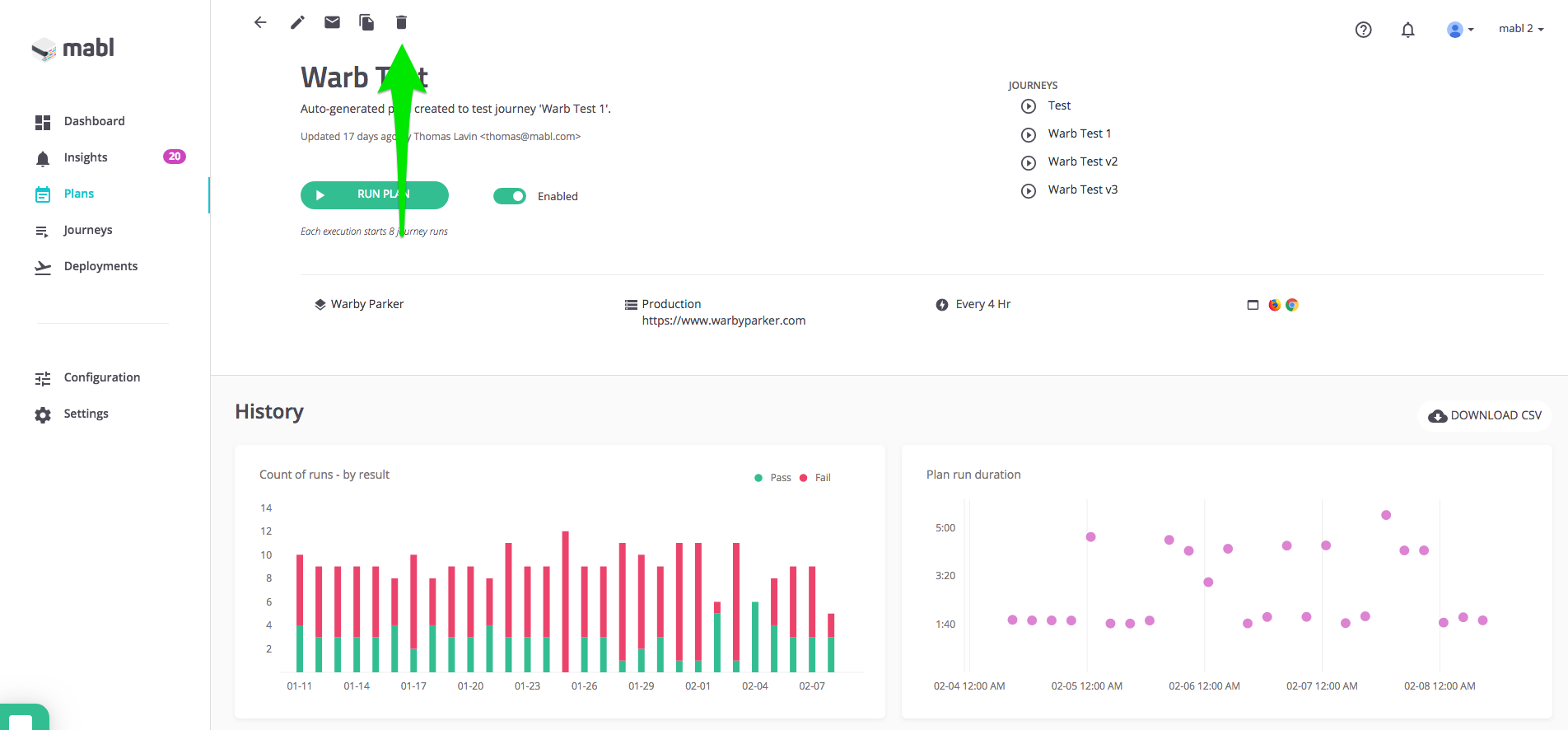Delete the plan with the trash icon
This screenshot has height=730, width=1568.
[x=401, y=22]
